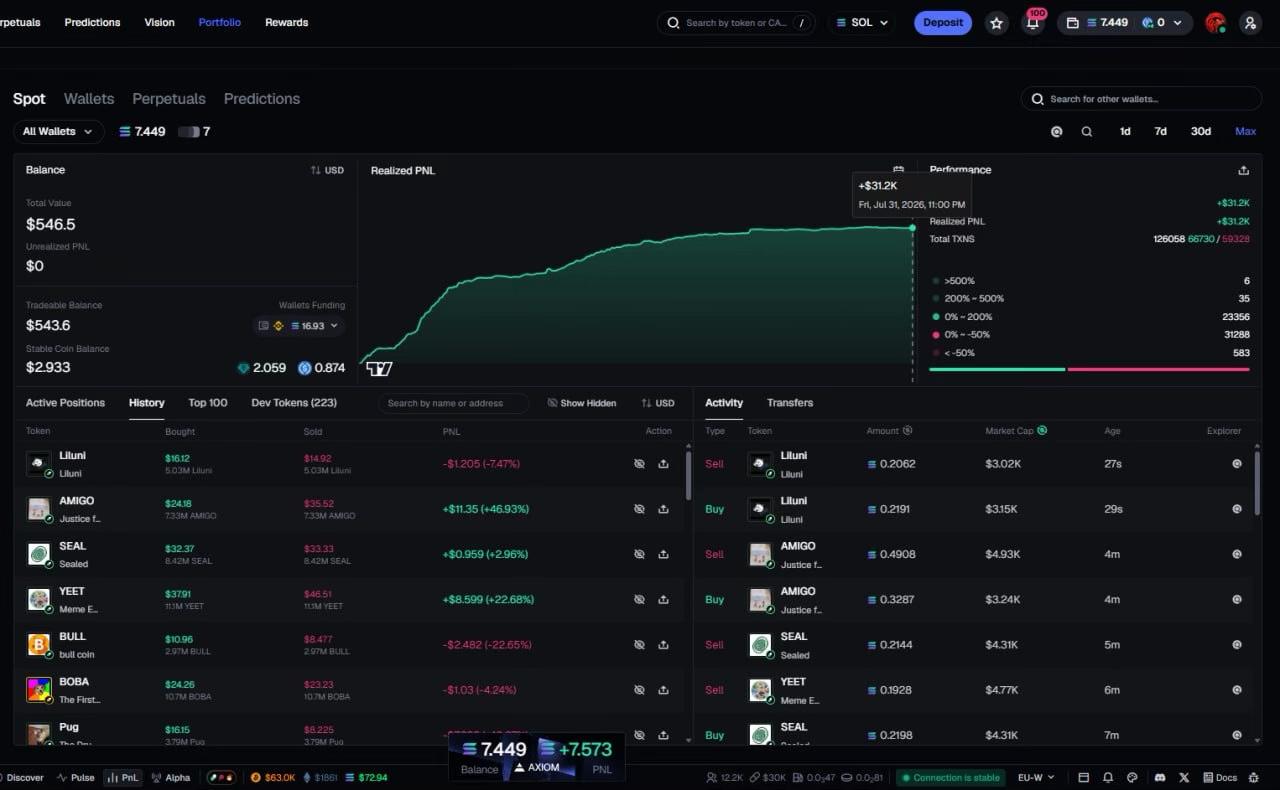Share the AMIGO history row PNL

[663, 509]
